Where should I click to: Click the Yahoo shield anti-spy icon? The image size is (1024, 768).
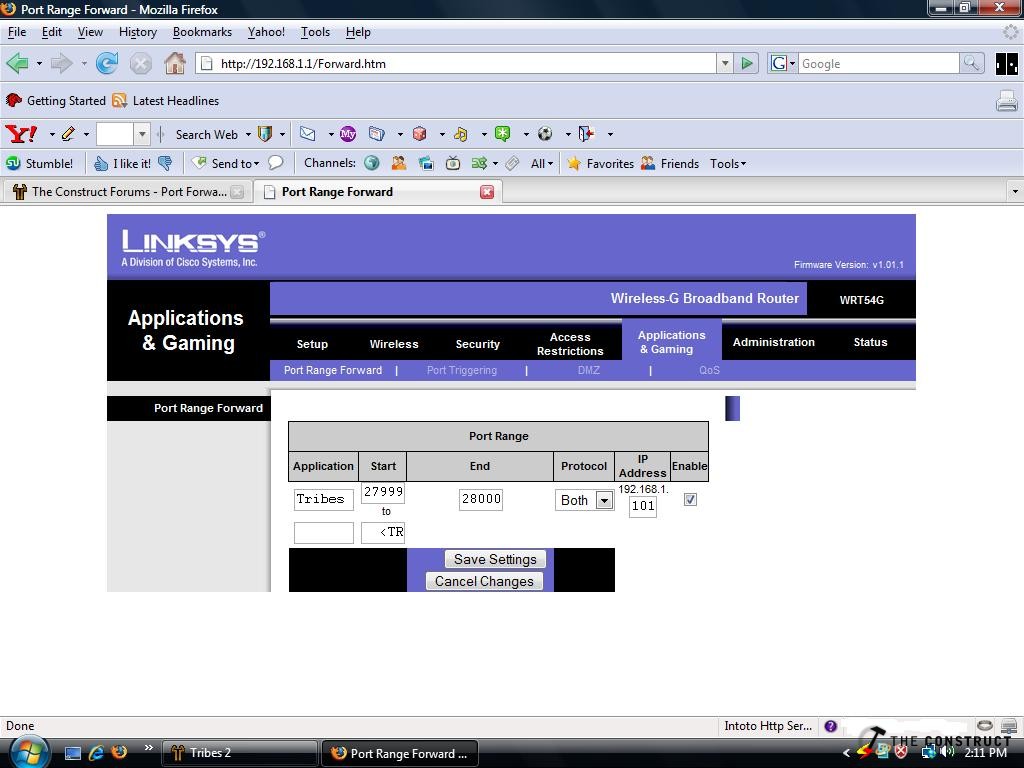coord(264,134)
